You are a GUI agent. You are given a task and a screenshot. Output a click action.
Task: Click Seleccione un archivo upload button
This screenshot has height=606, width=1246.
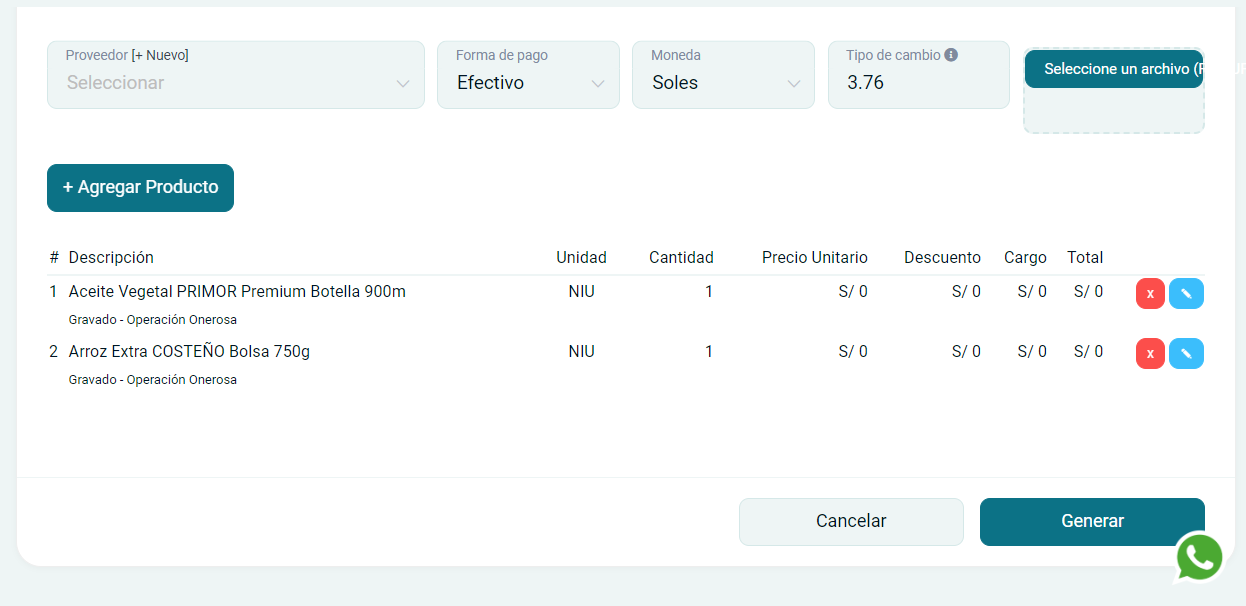(x=1114, y=69)
